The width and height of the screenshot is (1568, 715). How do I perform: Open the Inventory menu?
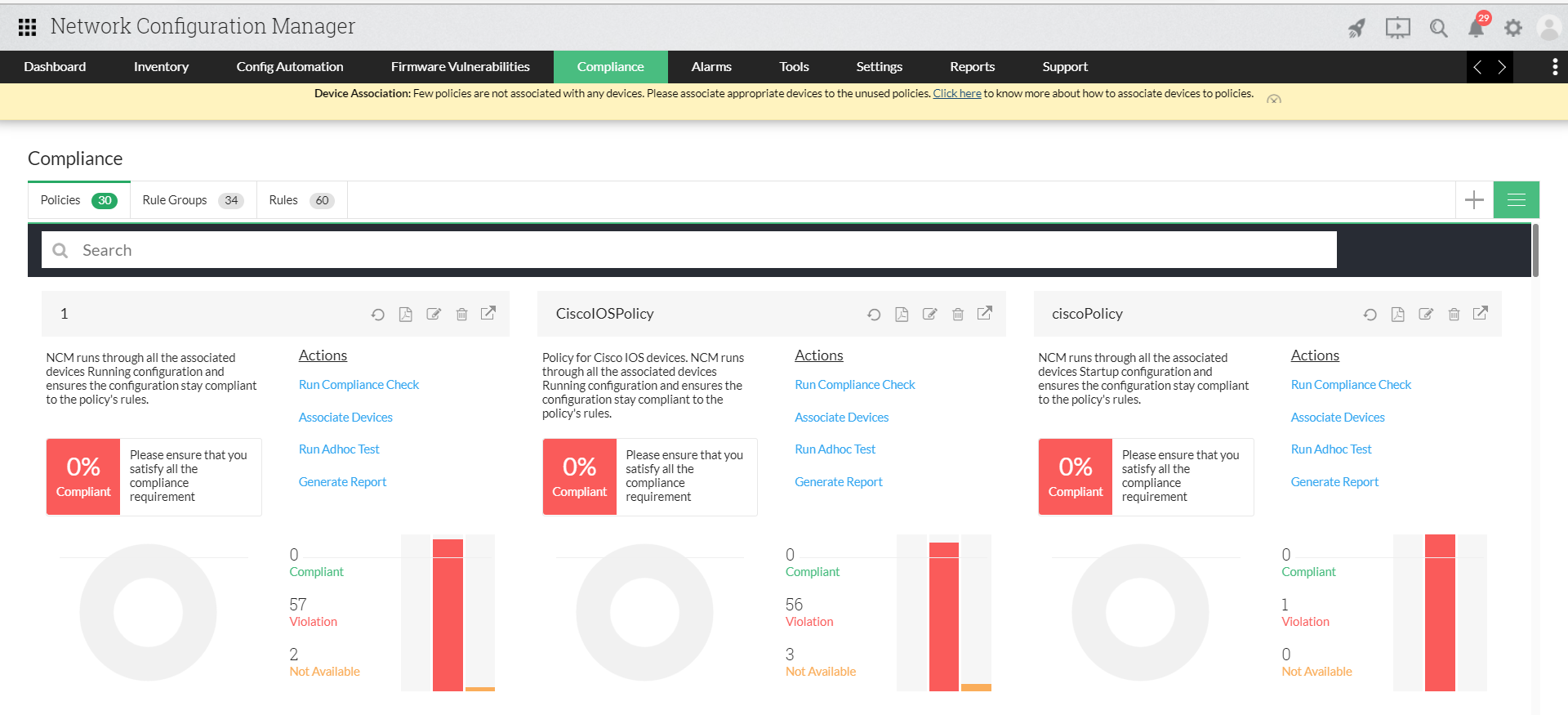pyautogui.click(x=161, y=67)
